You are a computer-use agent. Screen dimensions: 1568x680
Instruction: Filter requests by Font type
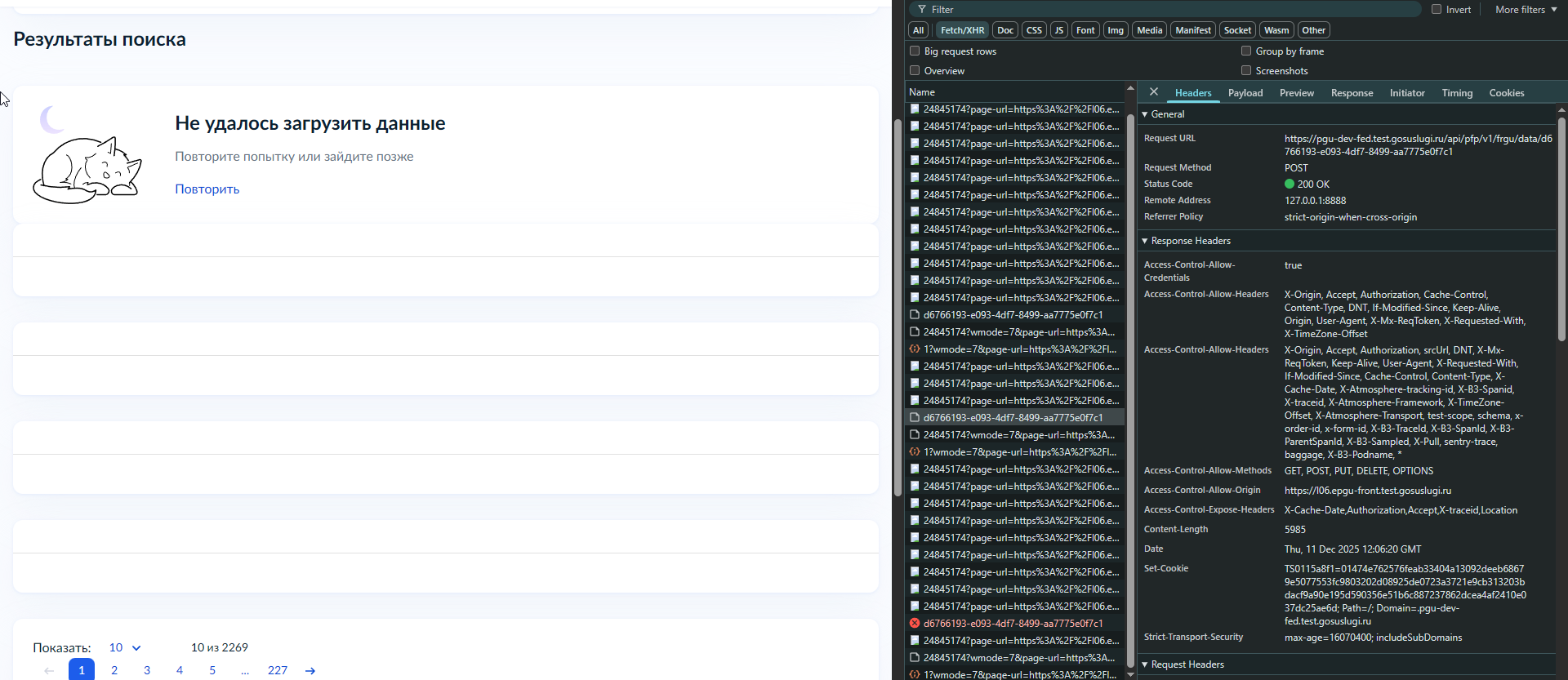pyautogui.click(x=1085, y=30)
